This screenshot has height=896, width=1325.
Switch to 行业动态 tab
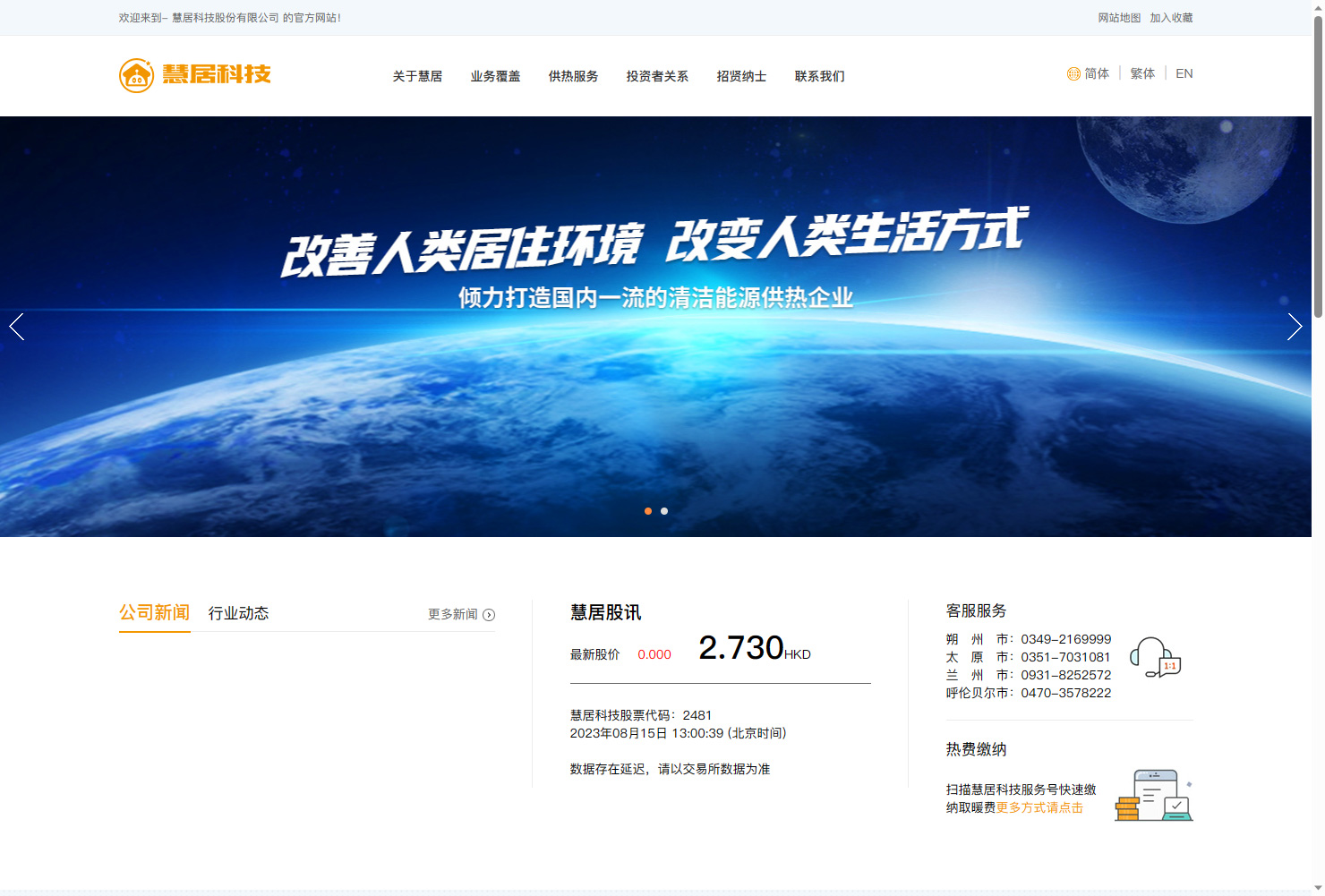click(x=238, y=613)
